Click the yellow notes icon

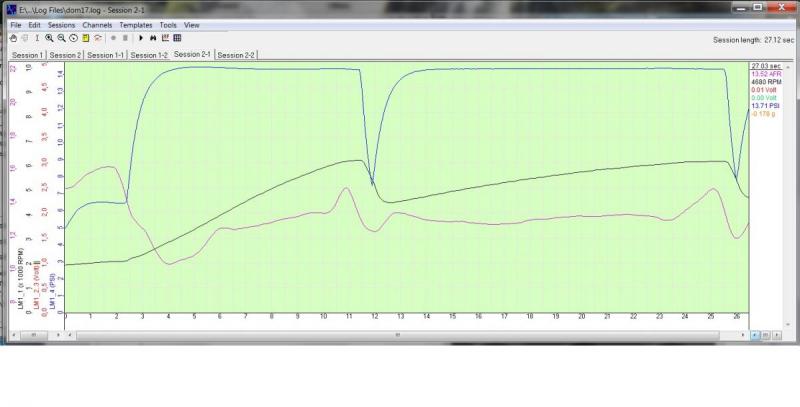86,38
